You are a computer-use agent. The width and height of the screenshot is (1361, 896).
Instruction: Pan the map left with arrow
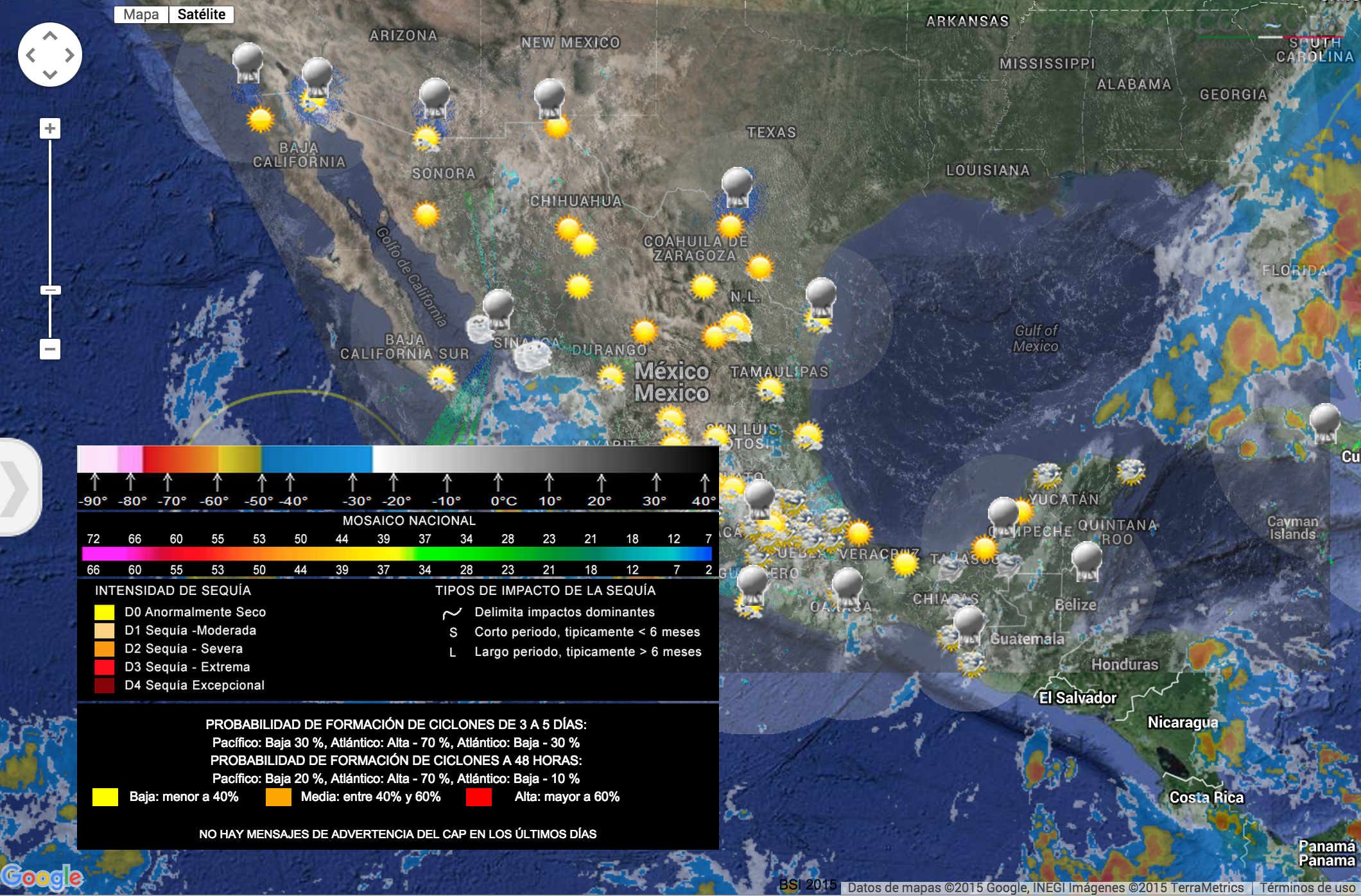click(x=30, y=55)
